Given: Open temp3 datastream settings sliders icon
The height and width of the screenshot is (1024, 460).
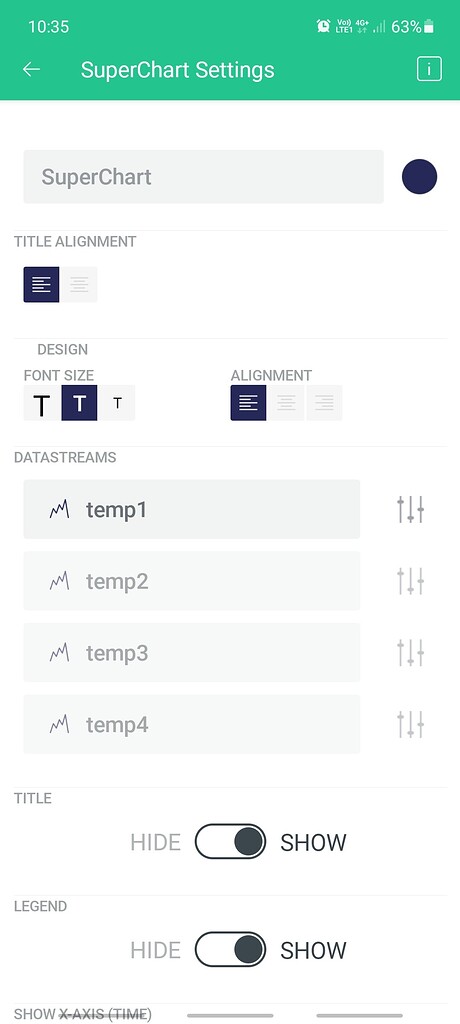Looking at the screenshot, I should pyautogui.click(x=410, y=653).
